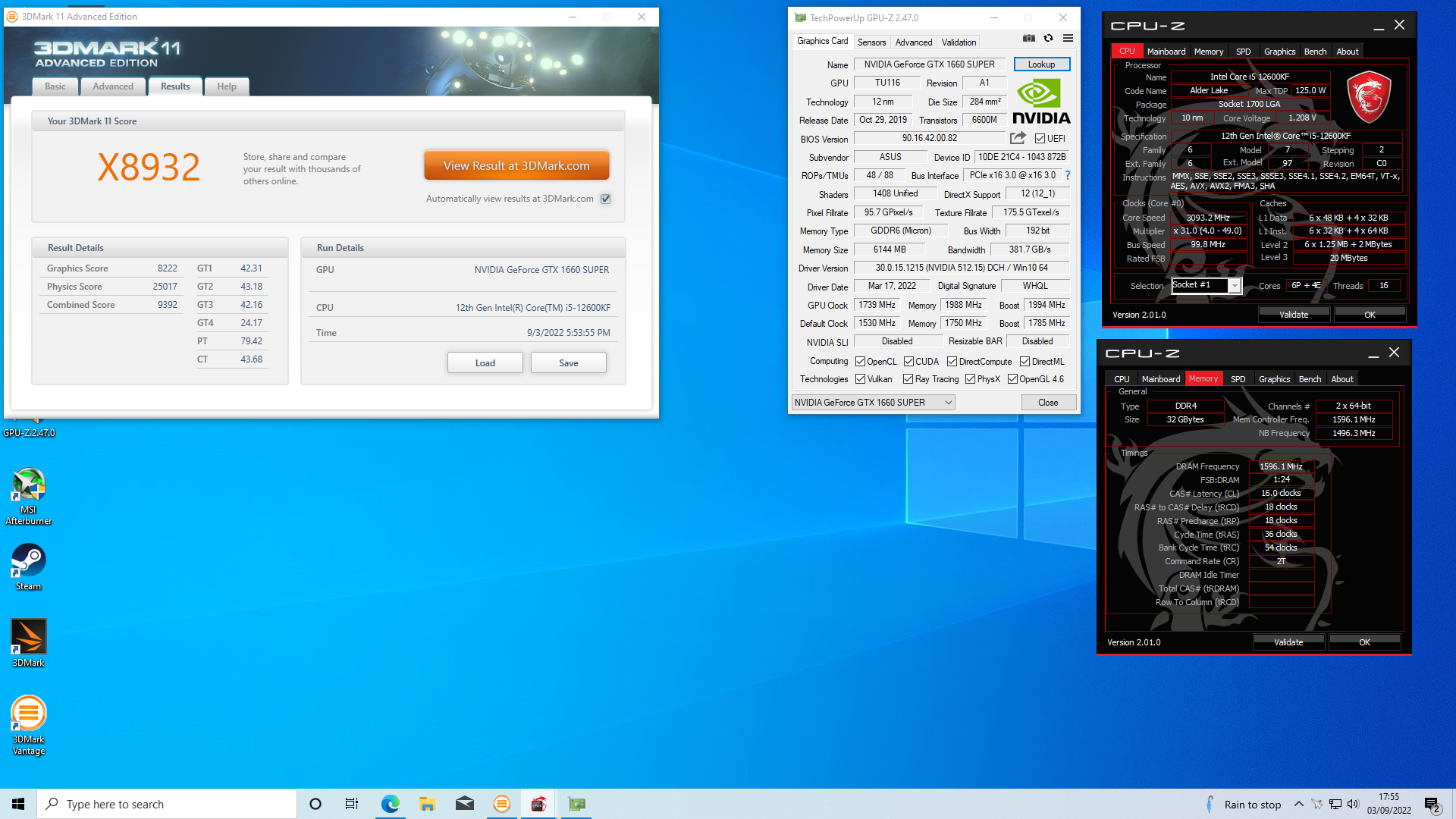Switch to CPU-Z taskbar icon

click(x=539, y=804)
